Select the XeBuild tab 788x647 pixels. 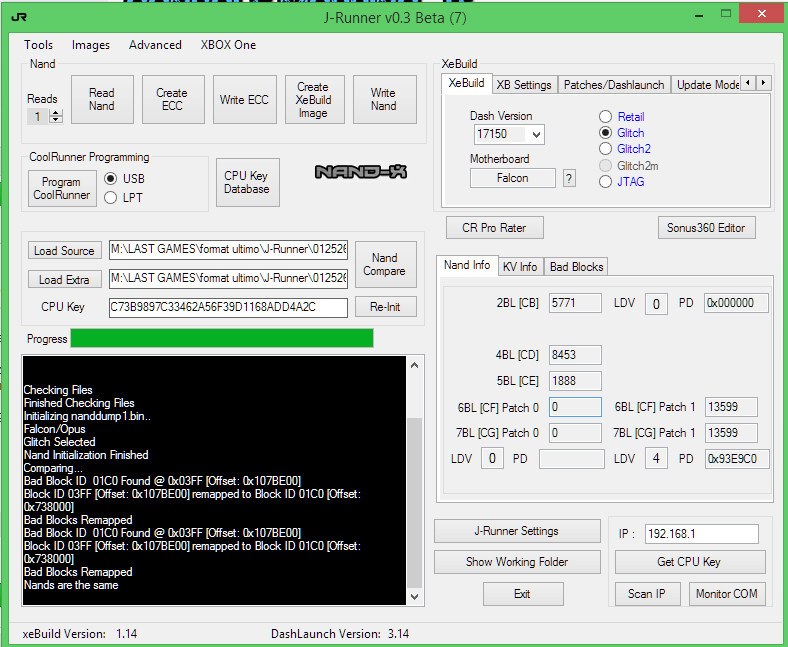coord(466,83)
